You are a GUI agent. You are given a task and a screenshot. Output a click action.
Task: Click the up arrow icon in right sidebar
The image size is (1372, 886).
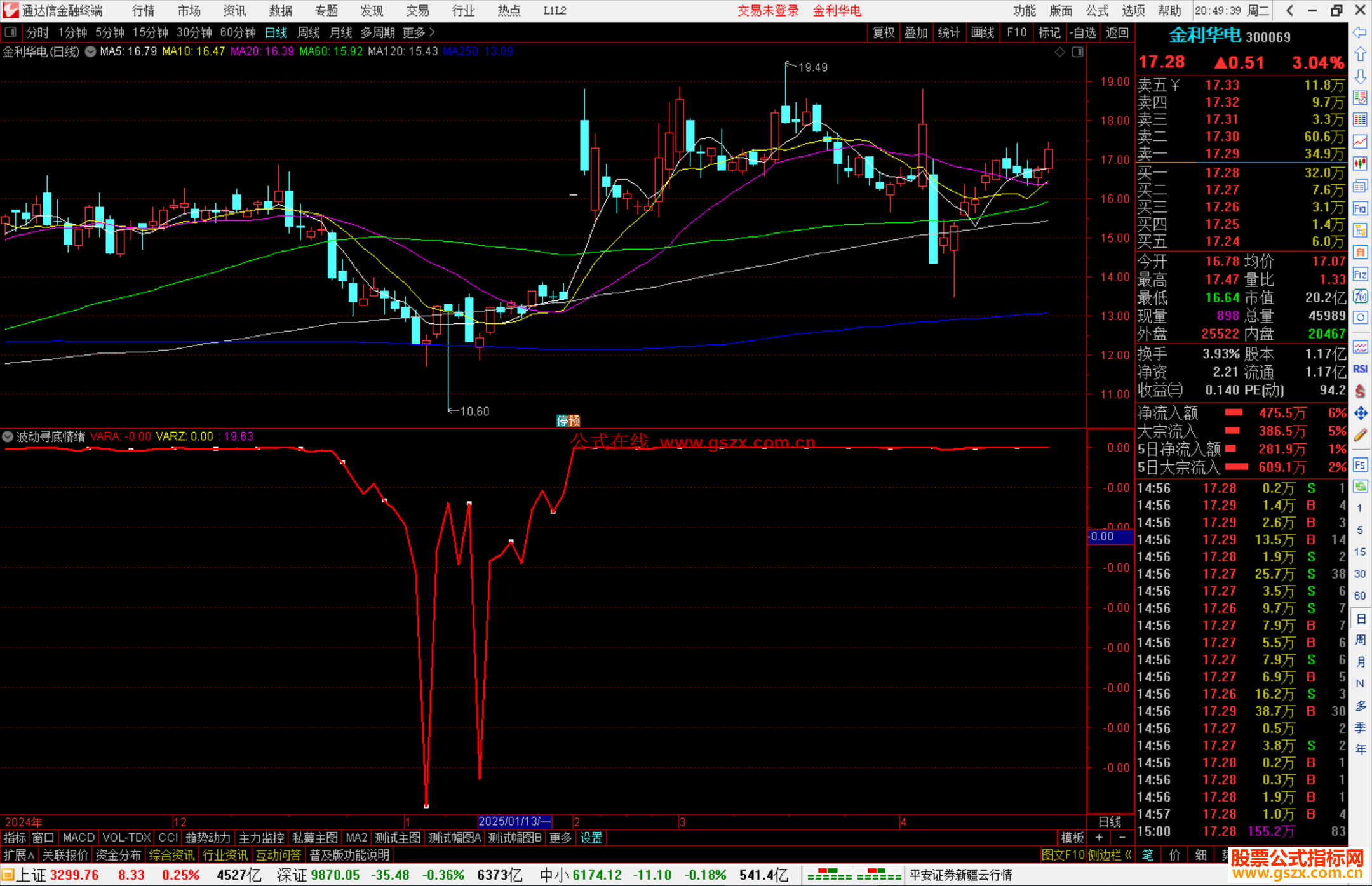[x=1360, y=55]
